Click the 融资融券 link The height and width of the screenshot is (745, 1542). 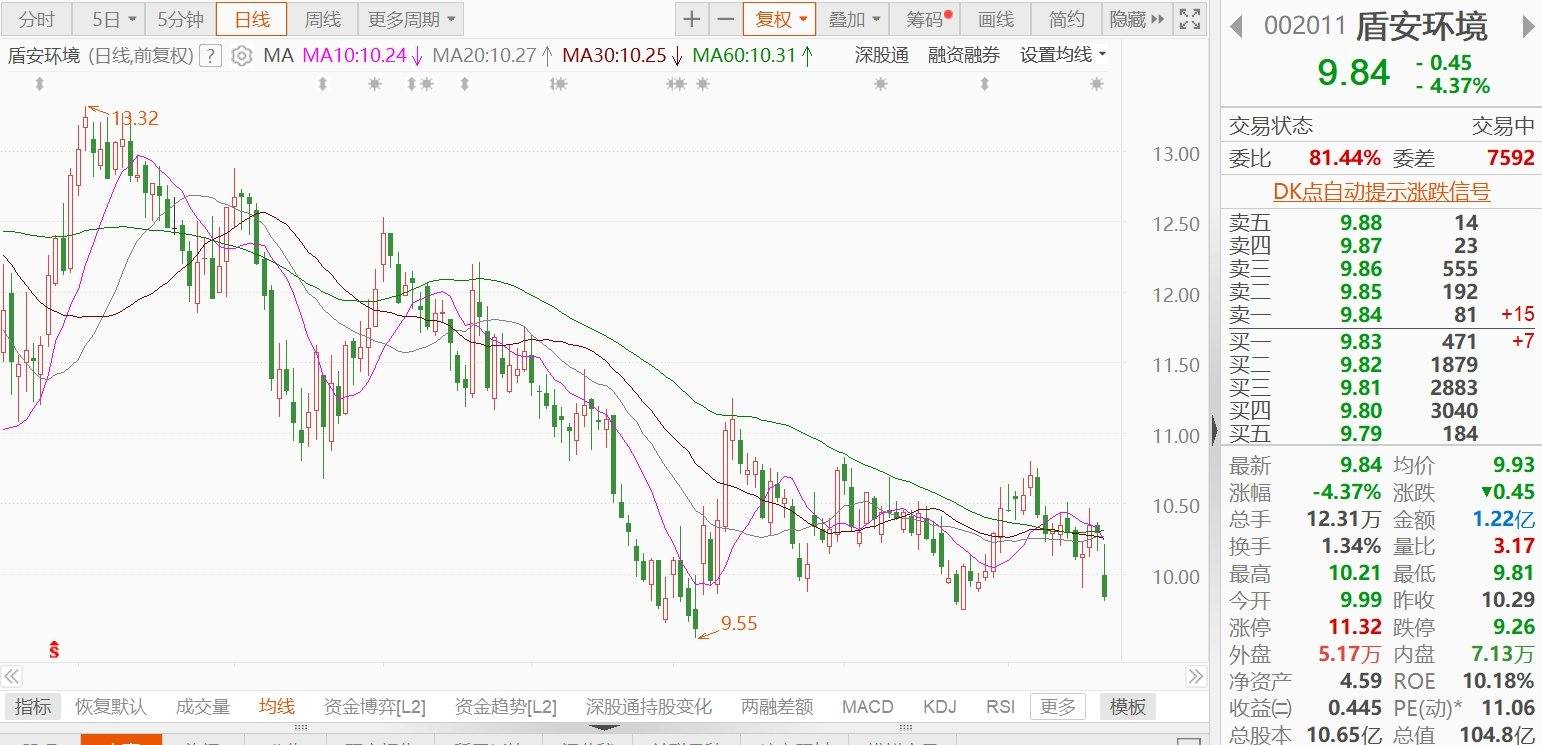pyautogui.click(x=964, y=56)
